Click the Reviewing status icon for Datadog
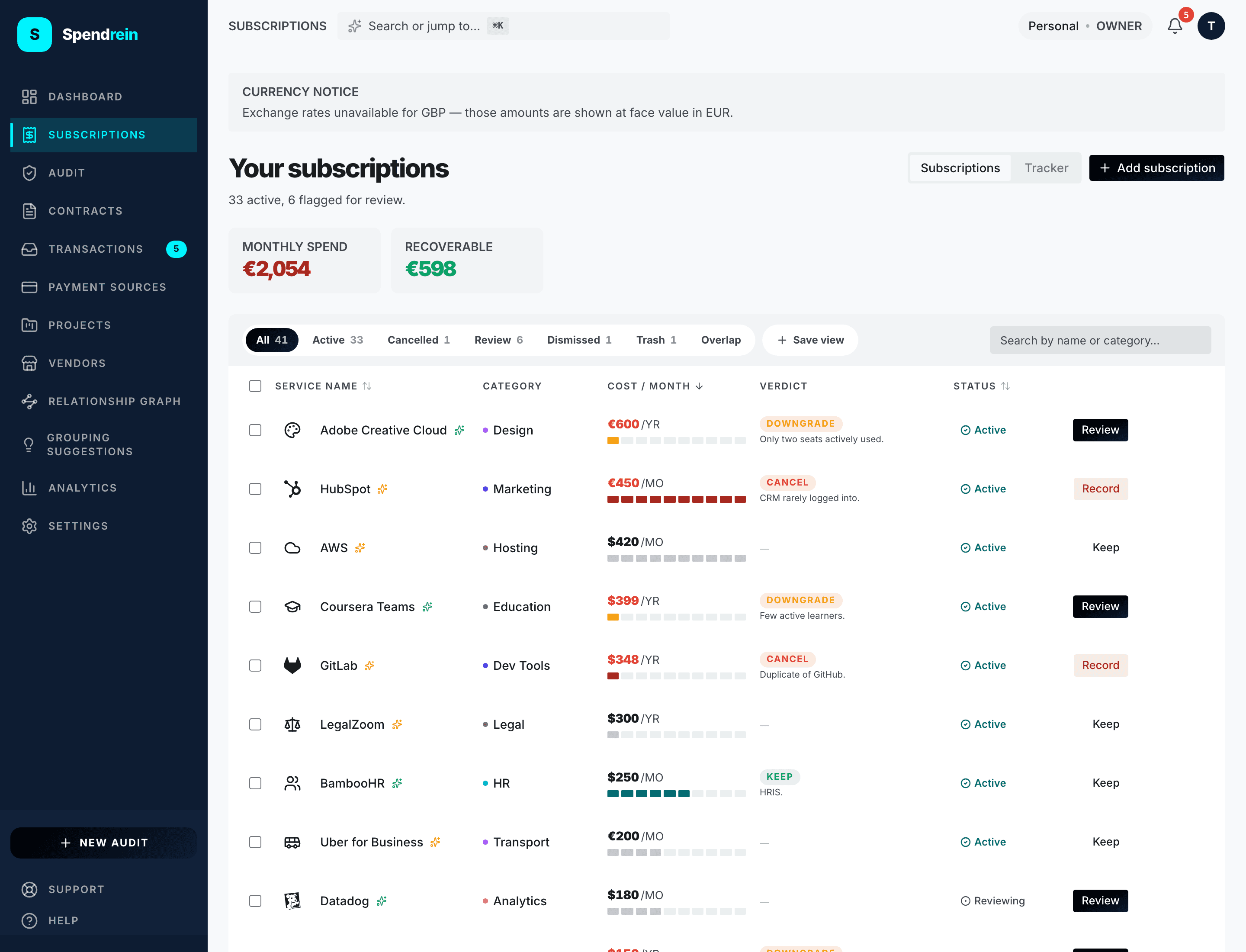This screenshot has height=952, width=1246. tap(966, 901)
